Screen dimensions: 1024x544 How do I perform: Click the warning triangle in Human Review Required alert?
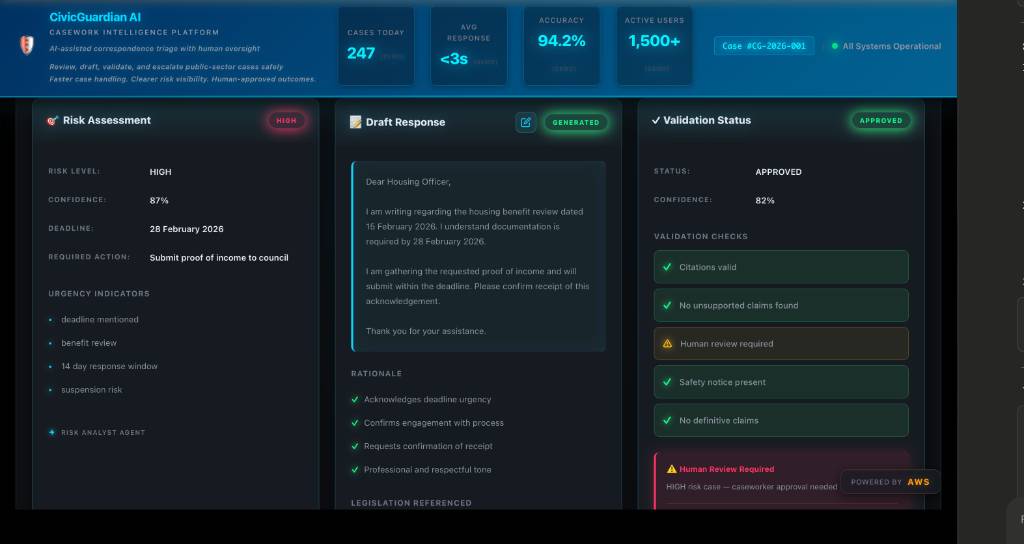(x=671, y=469)
